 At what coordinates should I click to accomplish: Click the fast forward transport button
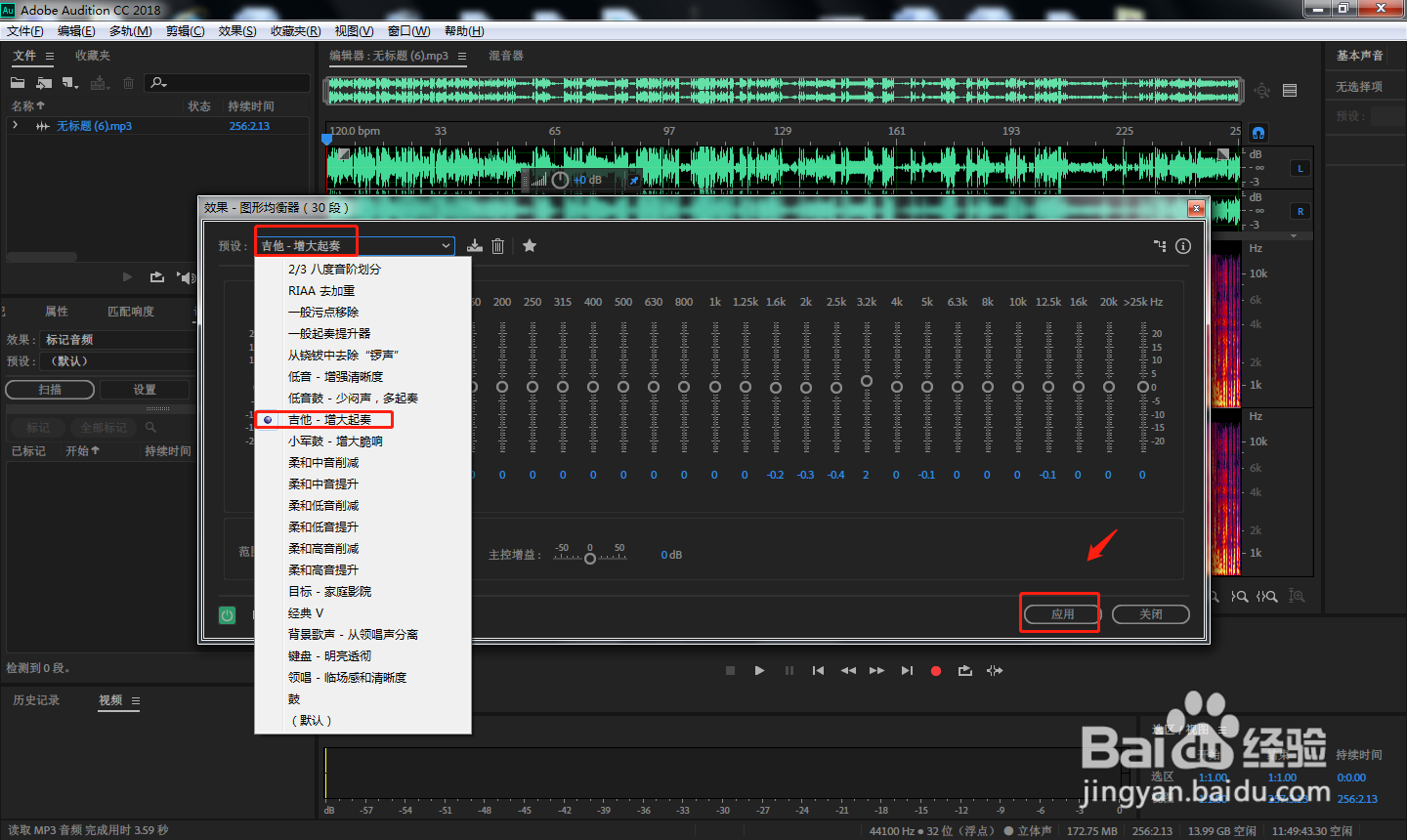point(876,671)
